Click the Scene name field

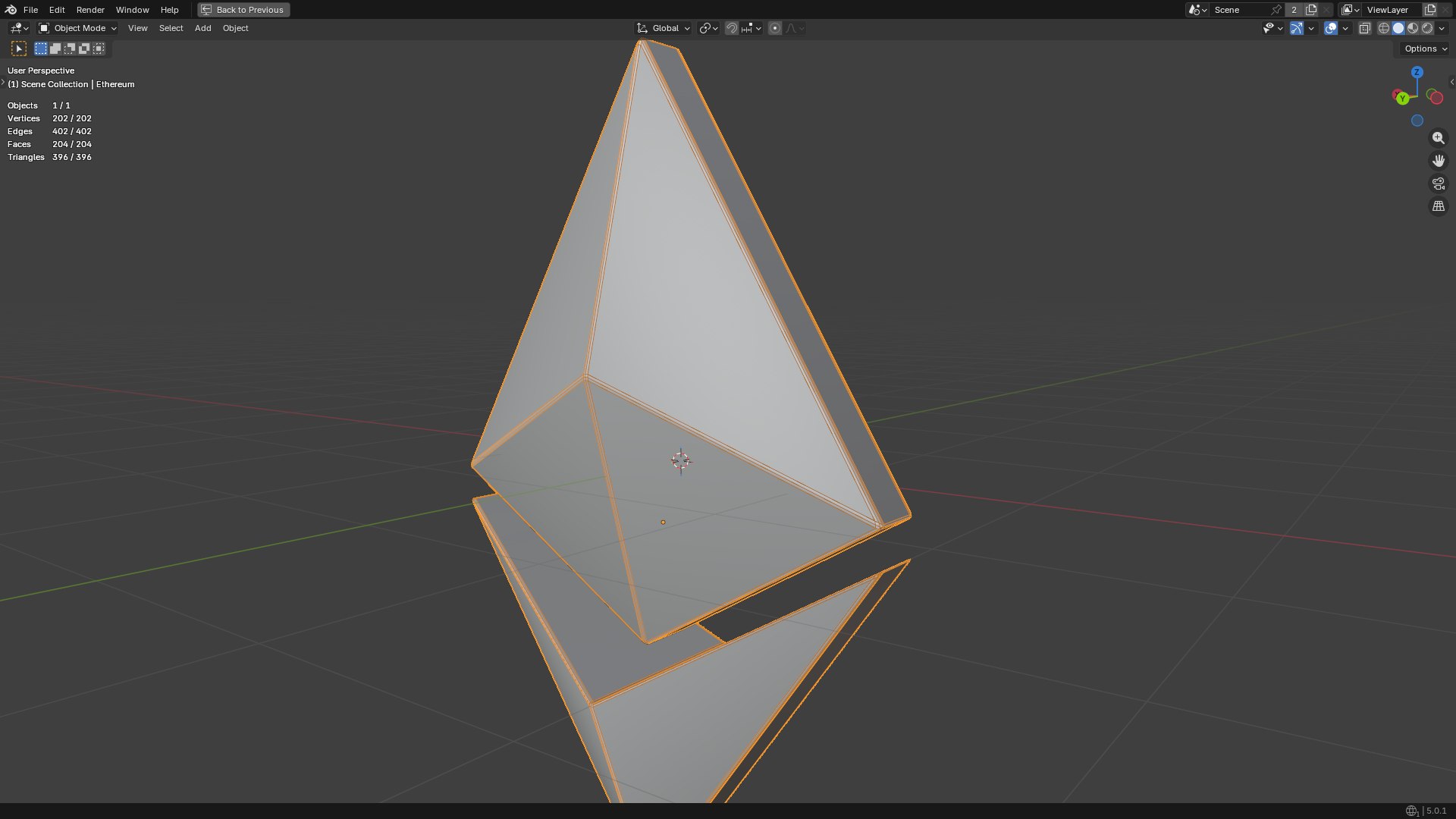coord(1240,10)
